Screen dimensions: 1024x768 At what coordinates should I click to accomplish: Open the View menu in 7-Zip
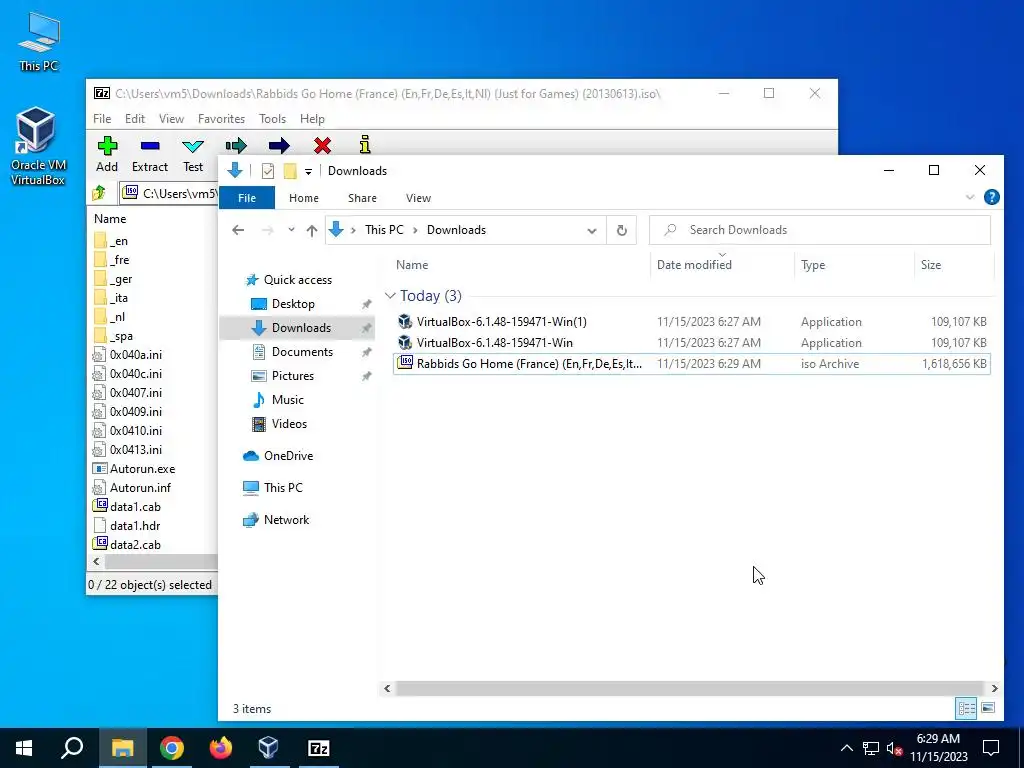171,119
